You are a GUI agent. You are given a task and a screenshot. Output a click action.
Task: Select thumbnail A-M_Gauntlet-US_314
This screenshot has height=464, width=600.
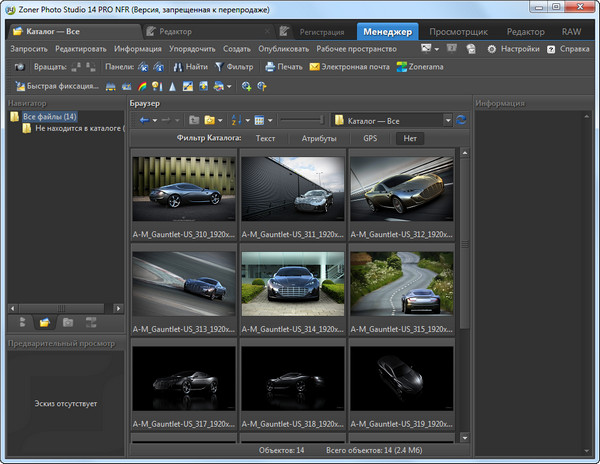pyautogui.click(x=292, y=282)
